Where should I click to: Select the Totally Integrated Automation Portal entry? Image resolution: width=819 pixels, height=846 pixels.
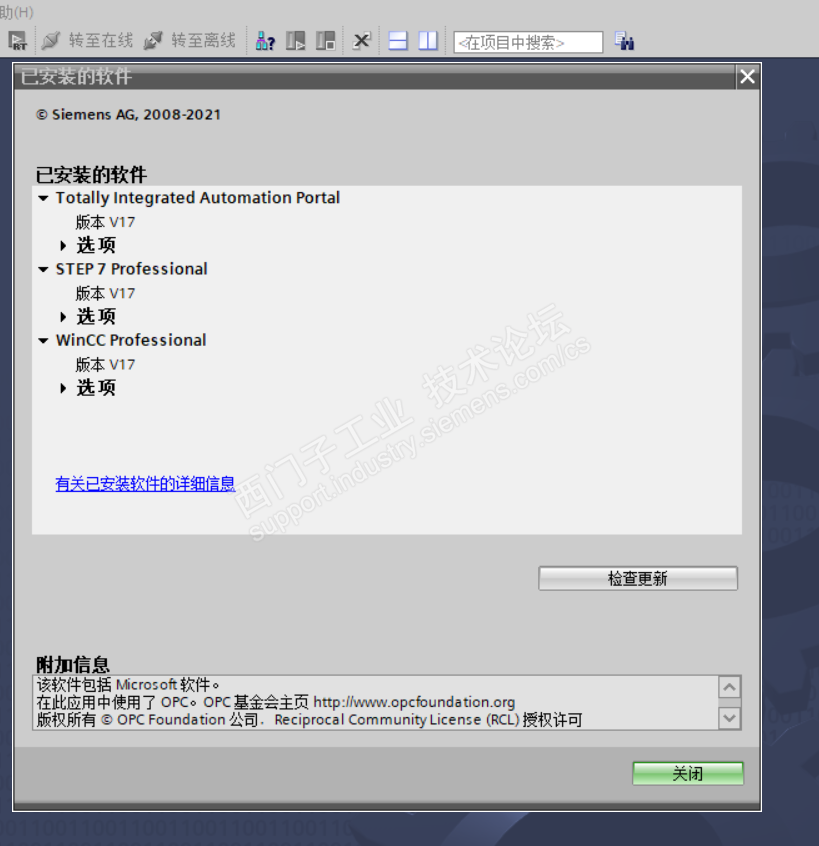click(197, 198)
